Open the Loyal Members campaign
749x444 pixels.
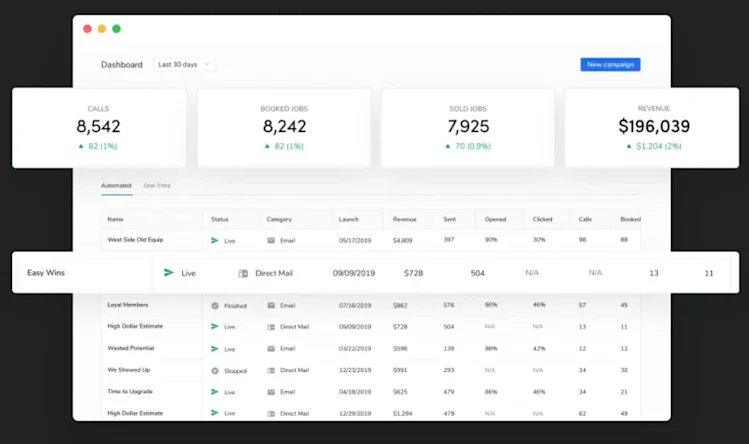[128, 304]
